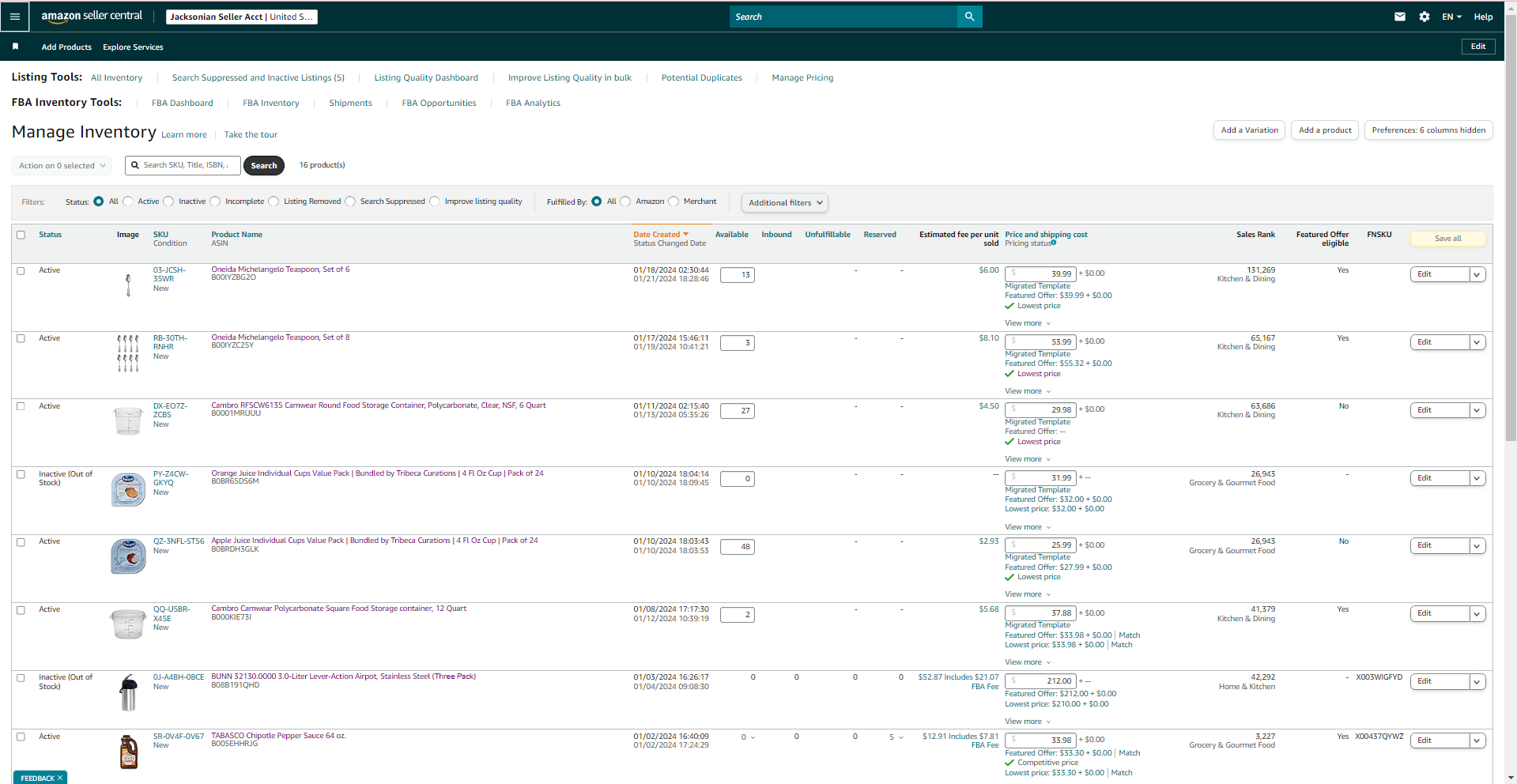The height and width of the screenshot is (784, 1517).
Task: Open the settings gear icon
Action: 1424,17
